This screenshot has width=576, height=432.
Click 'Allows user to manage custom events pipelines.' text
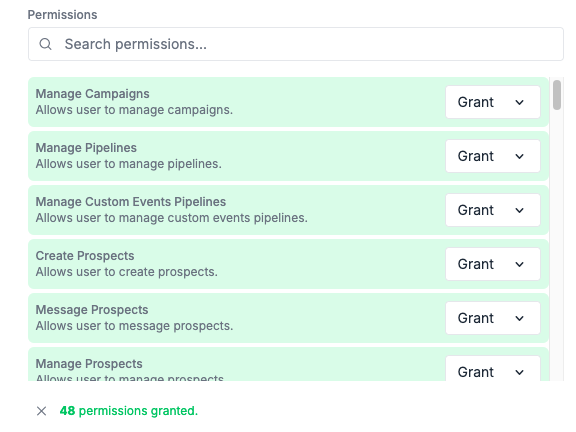click(x=172, y=218)
